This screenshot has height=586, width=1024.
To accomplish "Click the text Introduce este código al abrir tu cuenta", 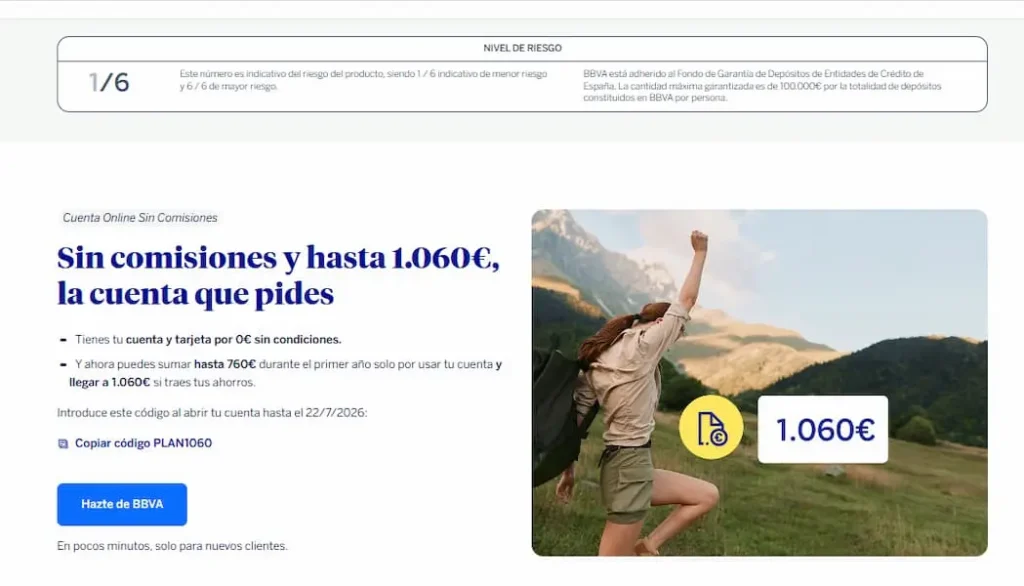I will 212,413.
